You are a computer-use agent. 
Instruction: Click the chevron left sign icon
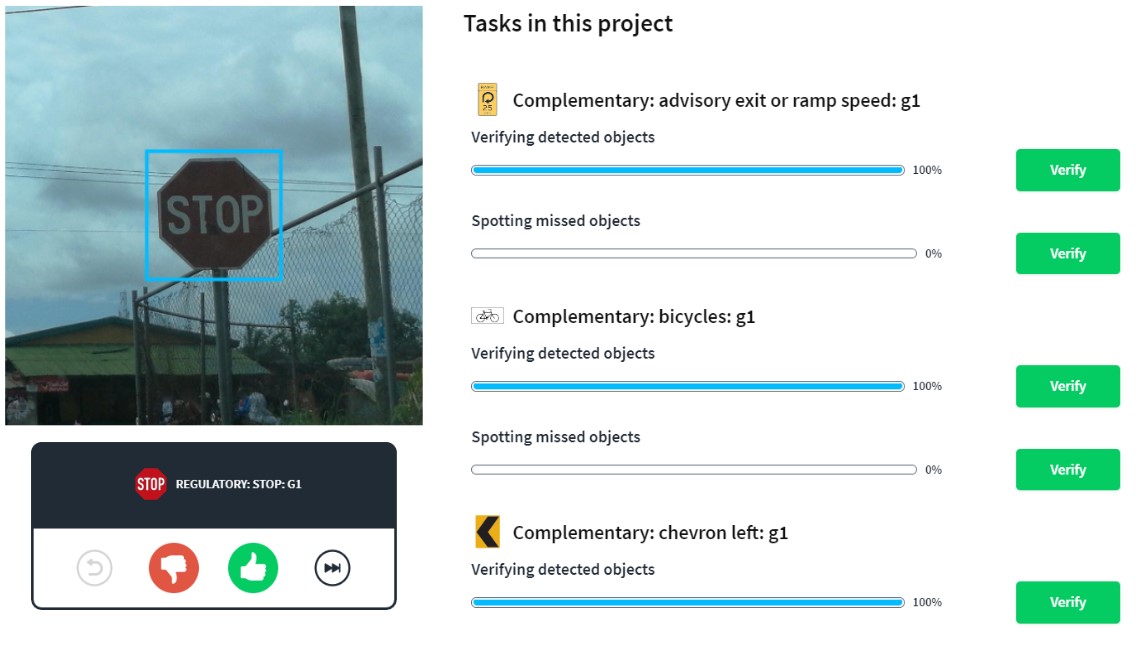coord(487,532)
